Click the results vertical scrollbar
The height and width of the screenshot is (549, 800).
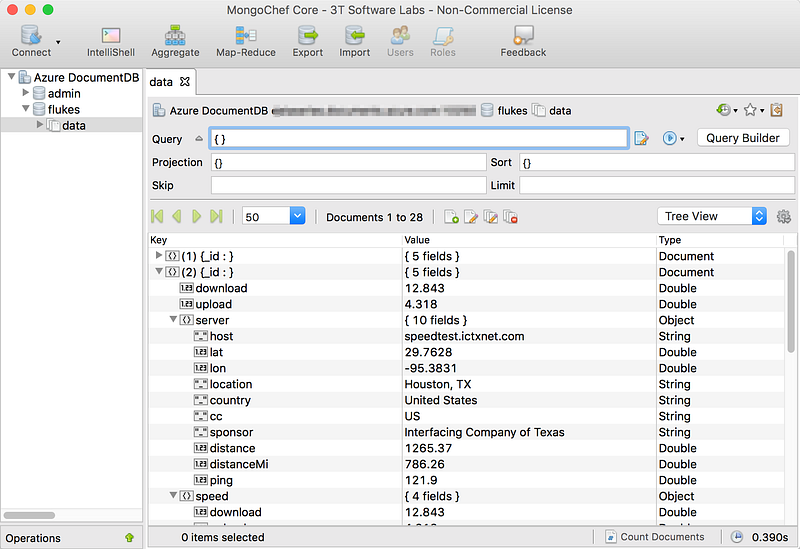(x=791, y=301)
